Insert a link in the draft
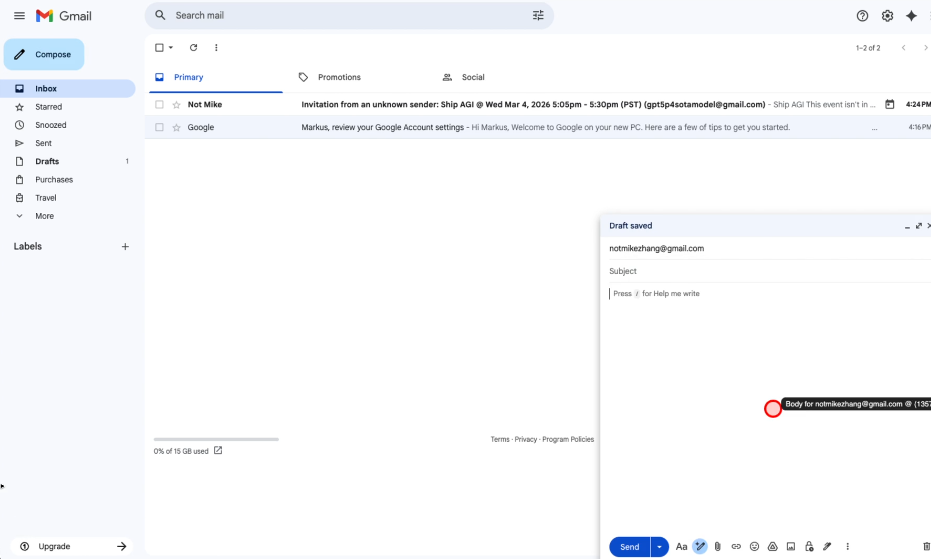The image size is (931, 559). point(736,547)
